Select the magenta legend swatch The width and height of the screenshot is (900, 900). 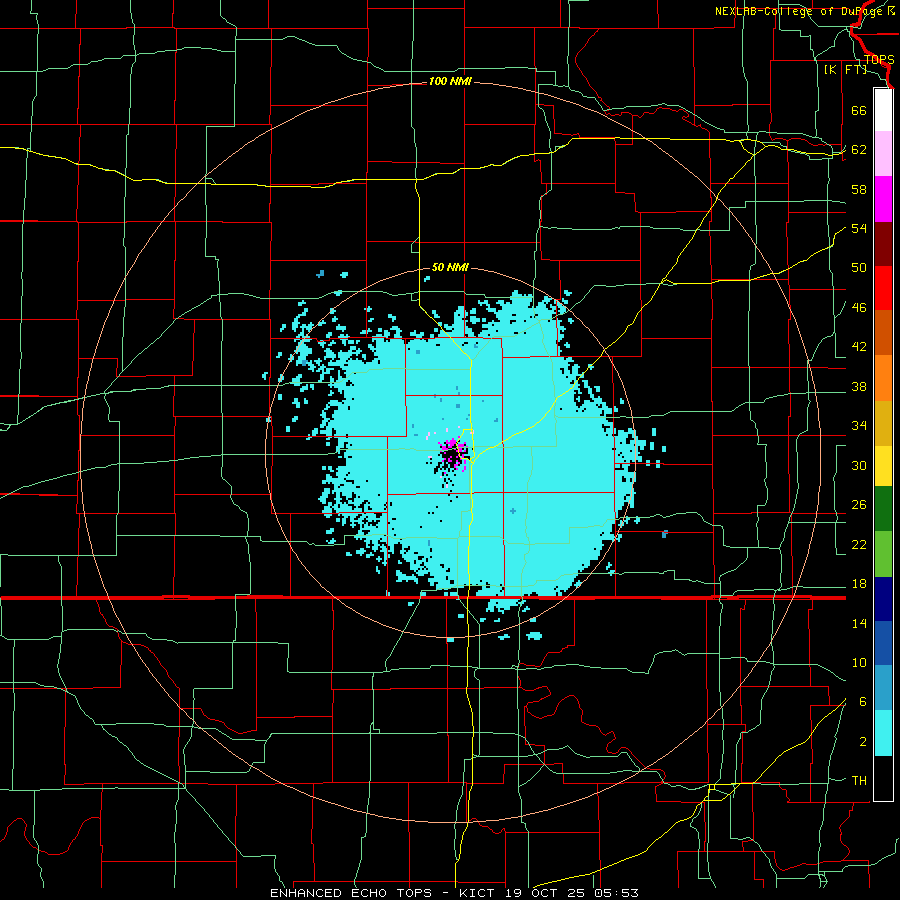click(883, 199)
